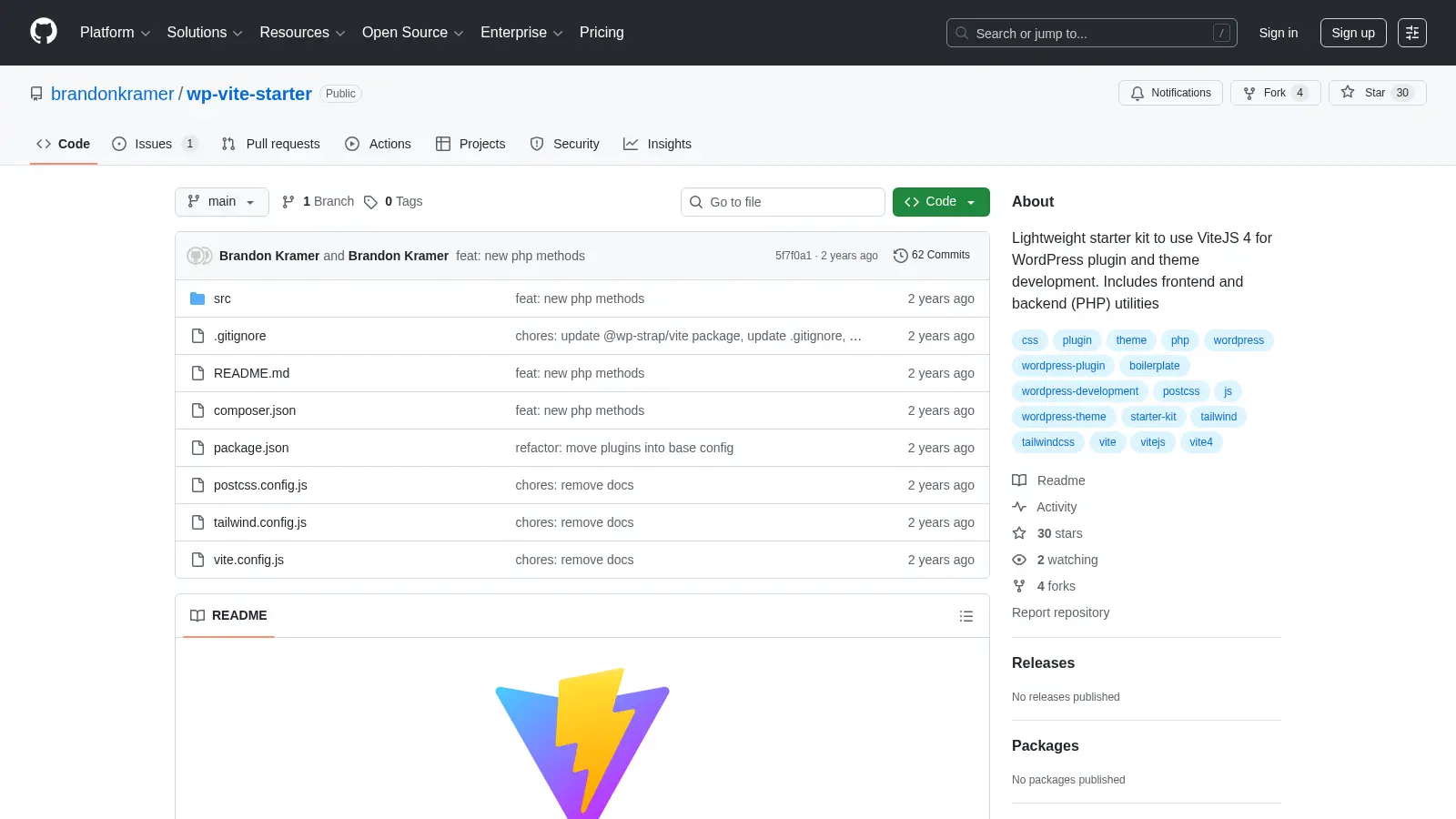Switch to the Insights tab
This screenshot has height=819, width=1456.
[x=657, y=144]
